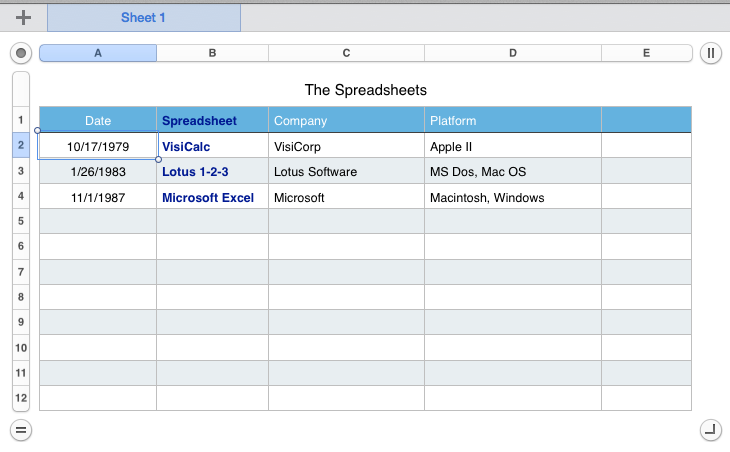Switch to the Sheet 1 tab
This screenshot has height=452, width=730.
(x=144, y=18)
